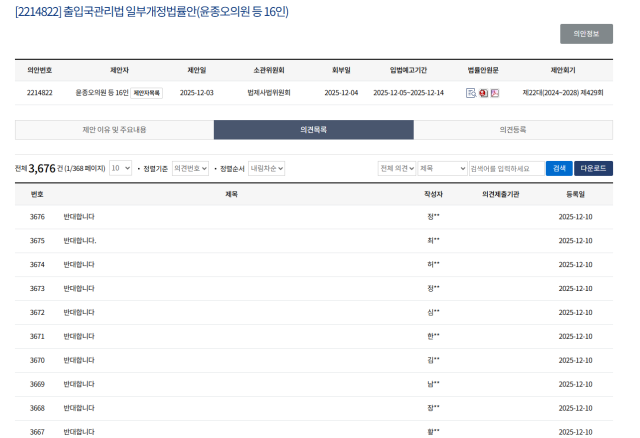Screen dimensions: 640x438
Task: Click the date 2025-12-10 in row 3676
Action: coord(576,217)
